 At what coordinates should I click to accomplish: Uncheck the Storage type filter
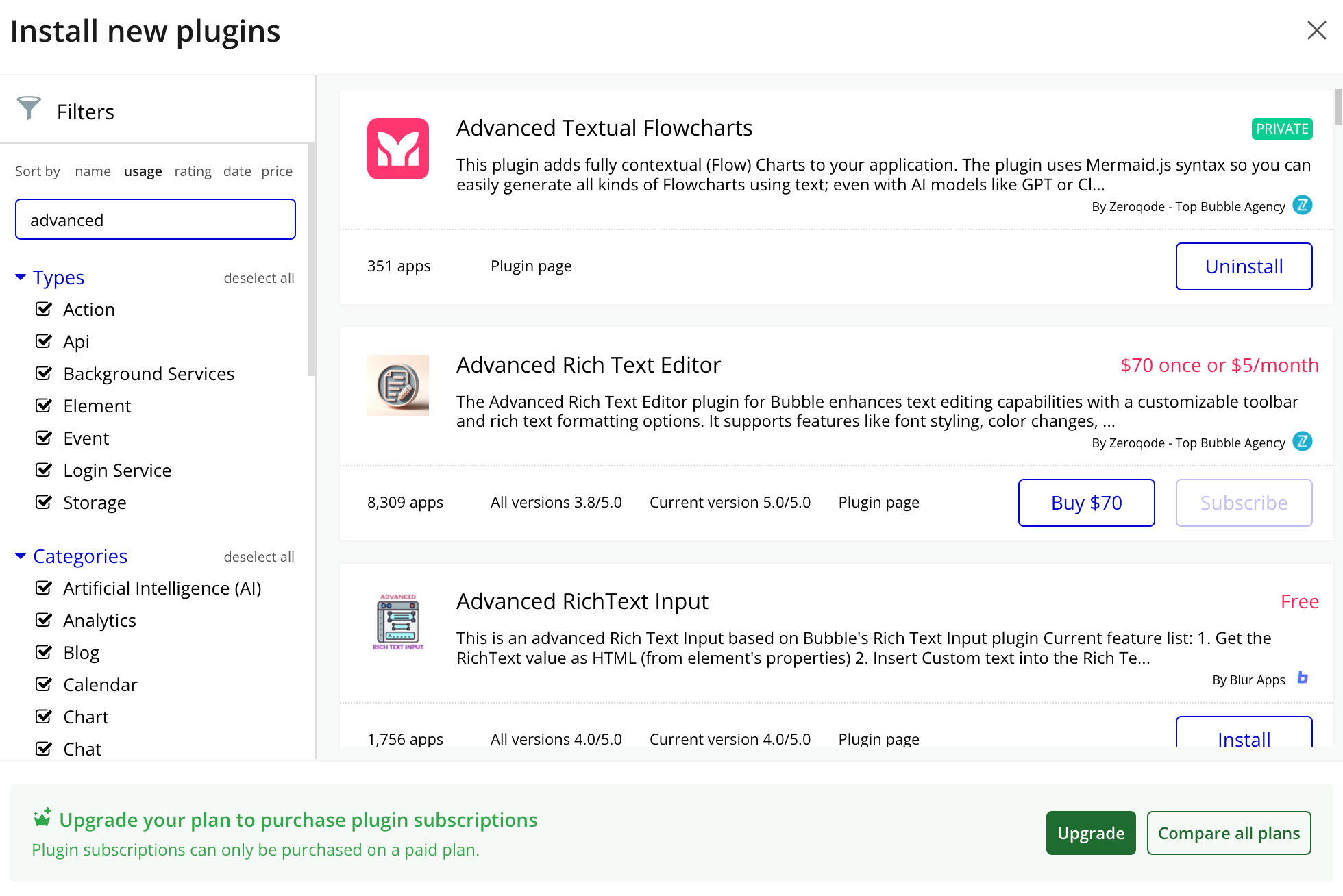(44, 502)
